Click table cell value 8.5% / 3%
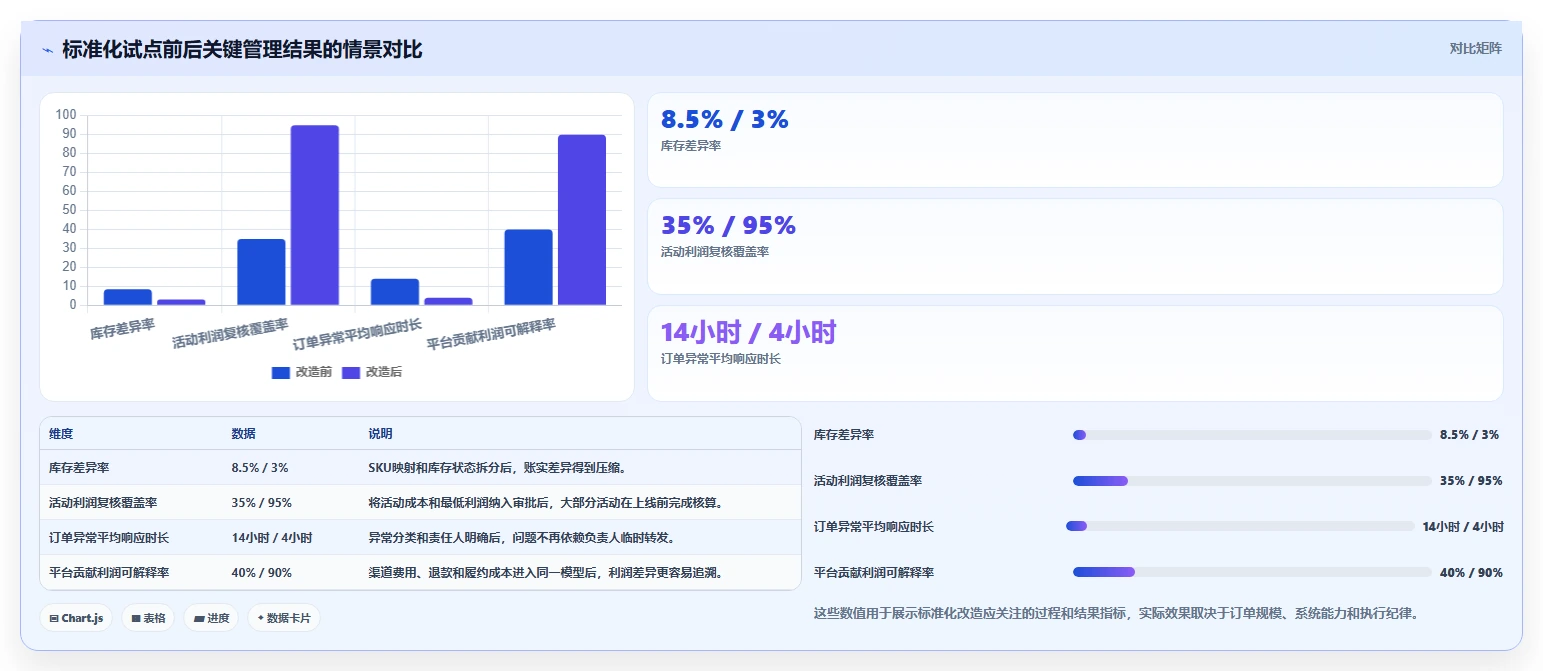1543x671 pixels. [260, 468]
